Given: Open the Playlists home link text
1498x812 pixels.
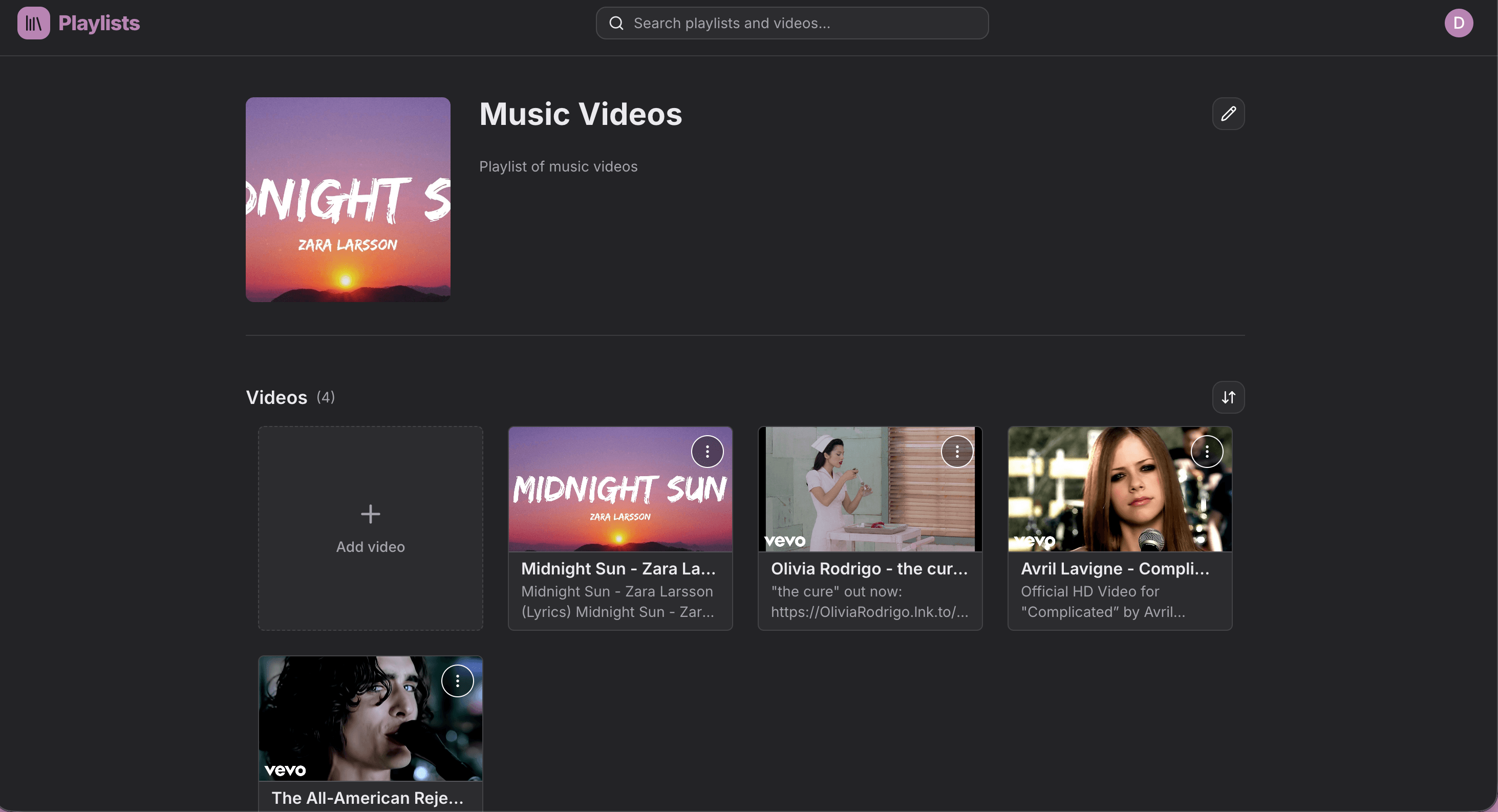Looking at the screenshot, I should (x=99, y=23).
